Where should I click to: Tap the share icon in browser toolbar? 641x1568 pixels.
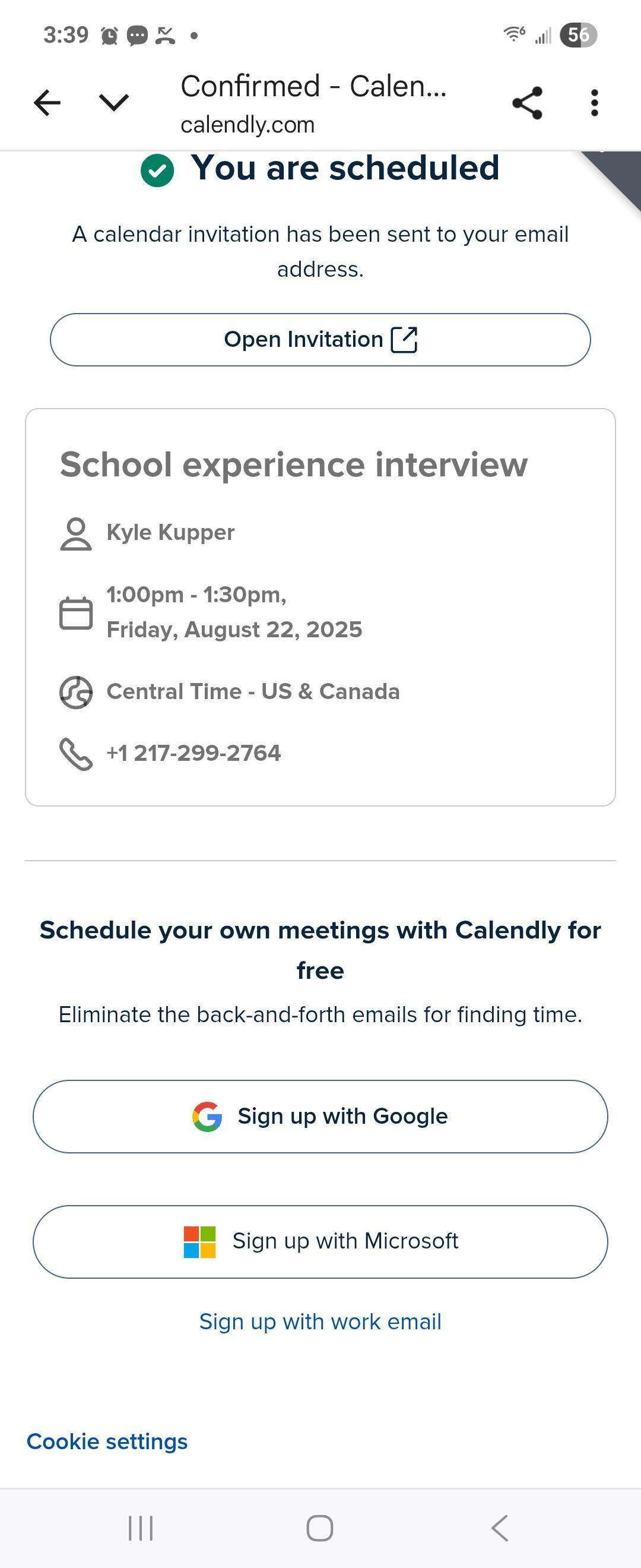point(527,102)
